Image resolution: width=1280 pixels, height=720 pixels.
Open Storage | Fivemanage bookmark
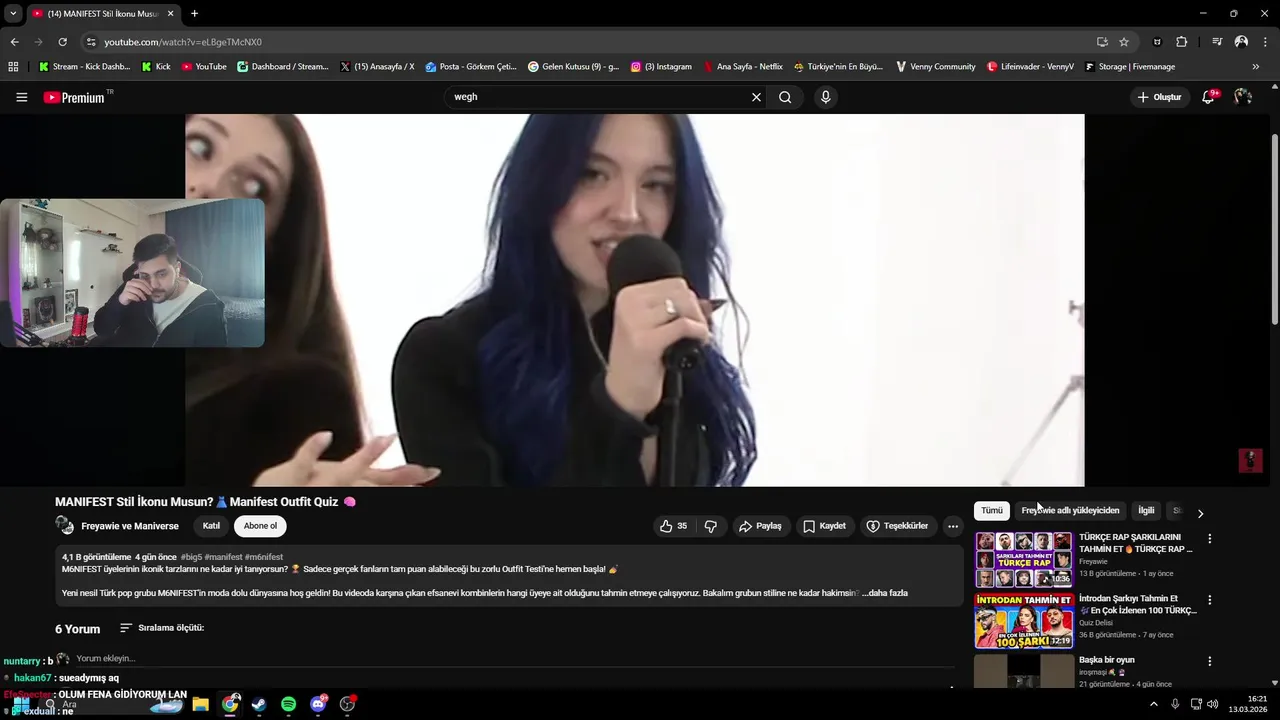click(x=1129, y=67)
